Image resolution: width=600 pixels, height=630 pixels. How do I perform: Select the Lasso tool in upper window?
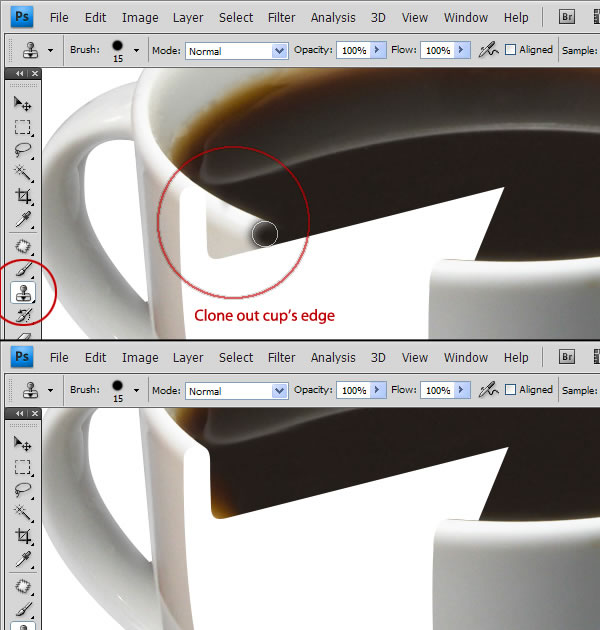click(23, 150)
